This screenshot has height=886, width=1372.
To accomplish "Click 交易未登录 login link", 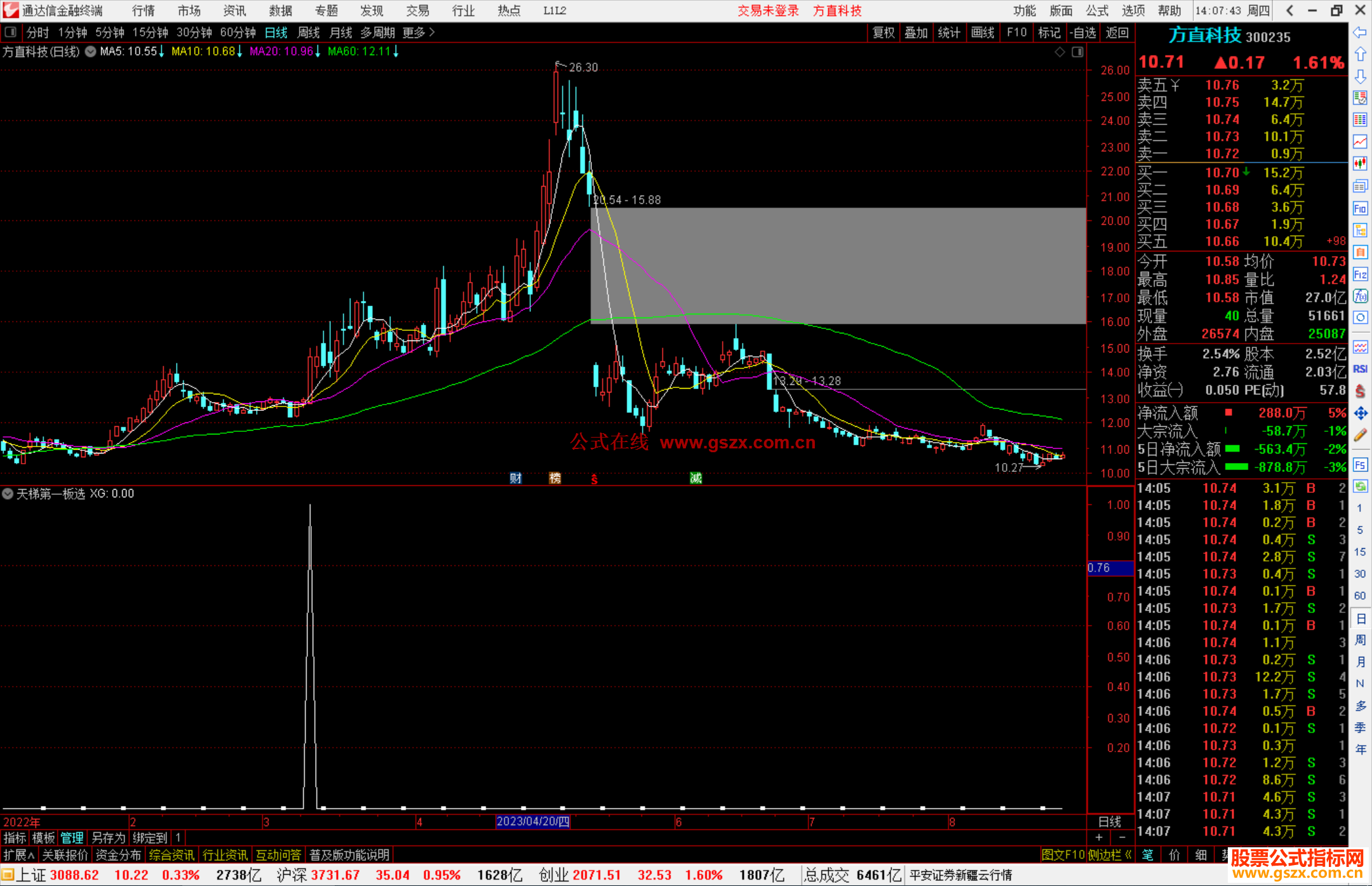I will click(768, 11).
